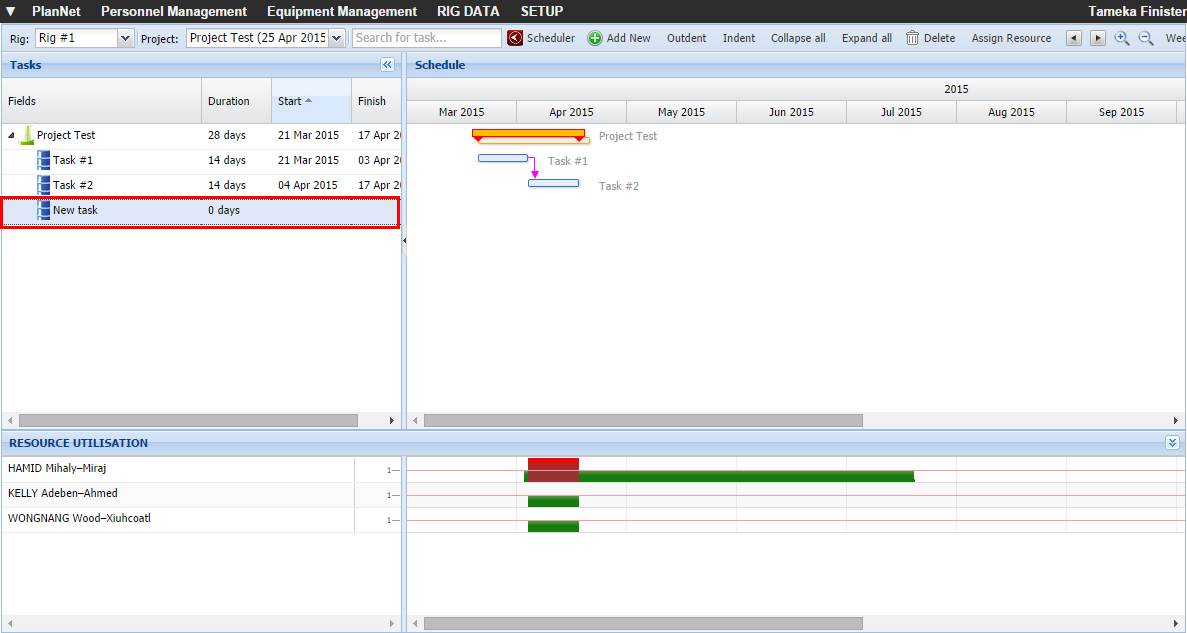Image resolution: width=1187 pixels, height=633 pixels.
Task: Click the Schedule horizontal scrollbar thumb
Action: point(642,421)
